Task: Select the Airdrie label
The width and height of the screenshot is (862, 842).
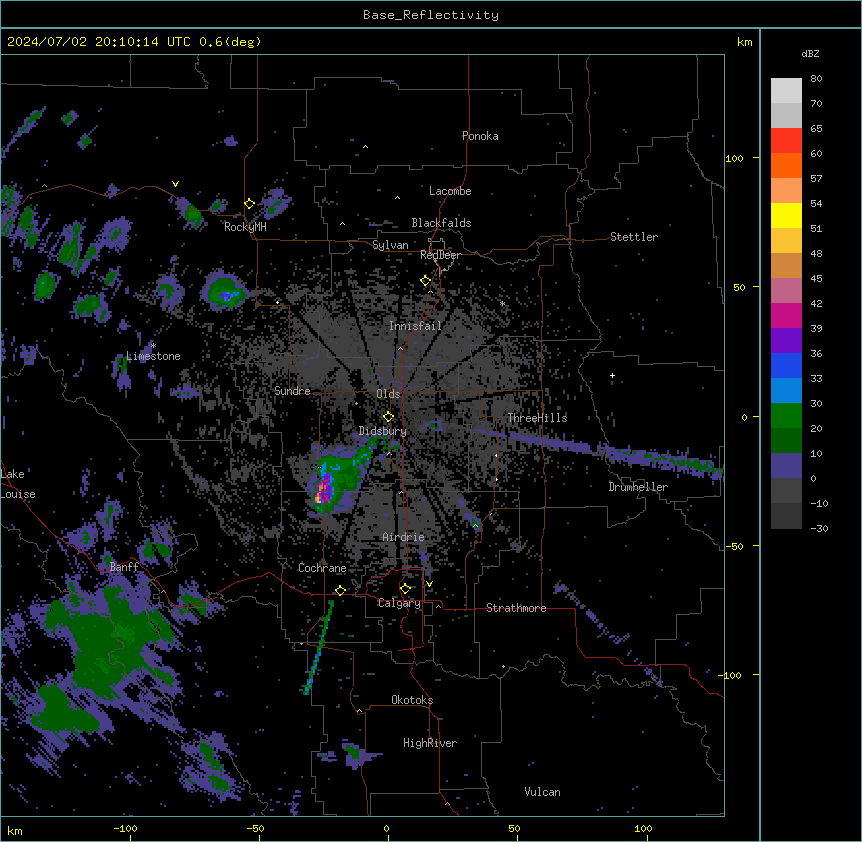Action: click(404, 537)
